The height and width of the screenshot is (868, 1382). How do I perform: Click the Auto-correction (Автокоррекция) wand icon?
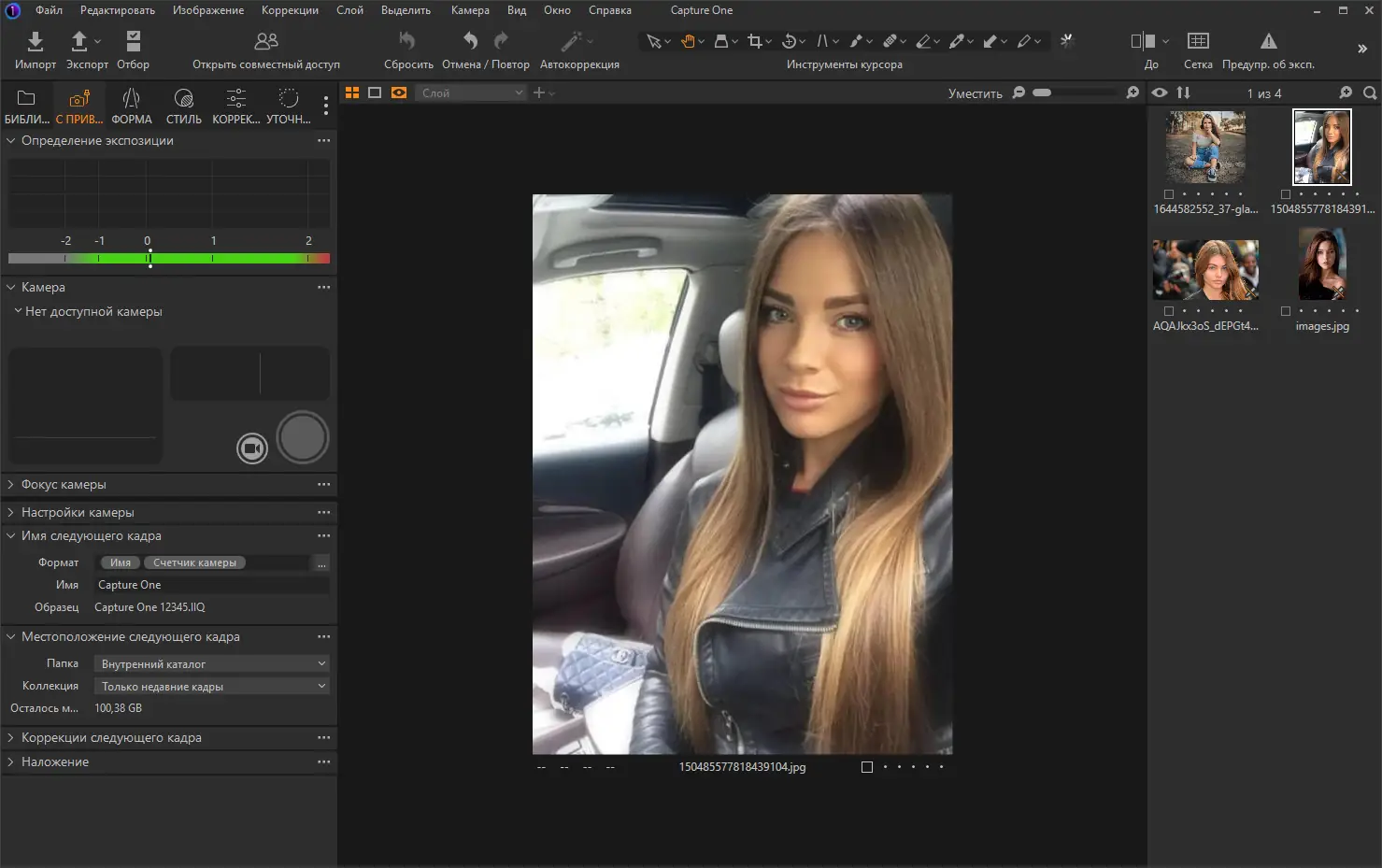[x=571, y=41]
